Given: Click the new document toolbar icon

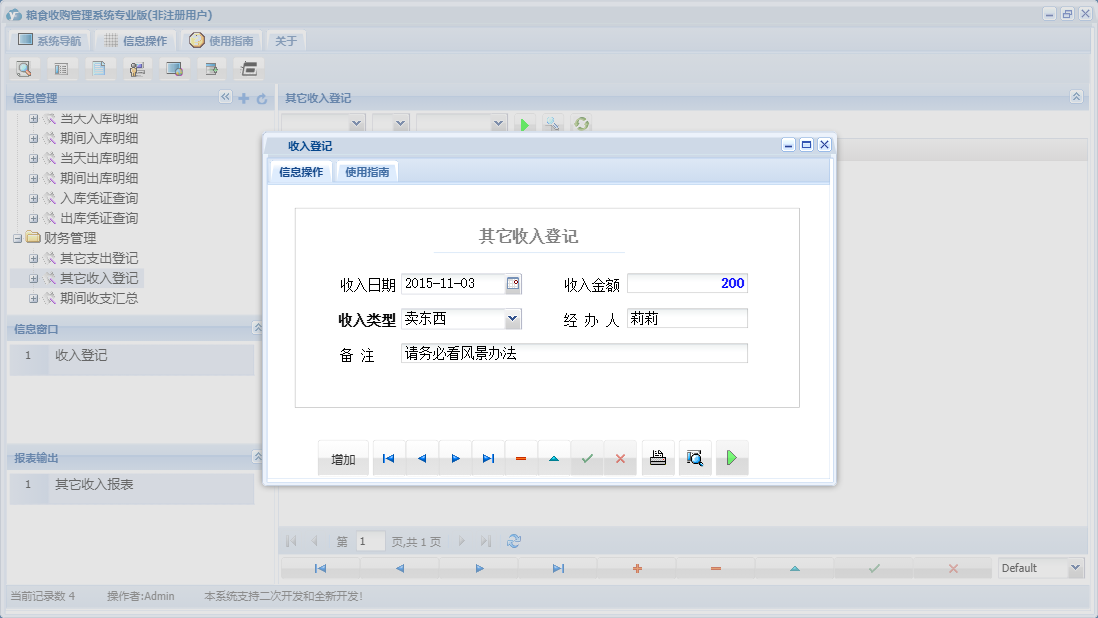Looking at the screenshot, I should [x=100, y=68].
